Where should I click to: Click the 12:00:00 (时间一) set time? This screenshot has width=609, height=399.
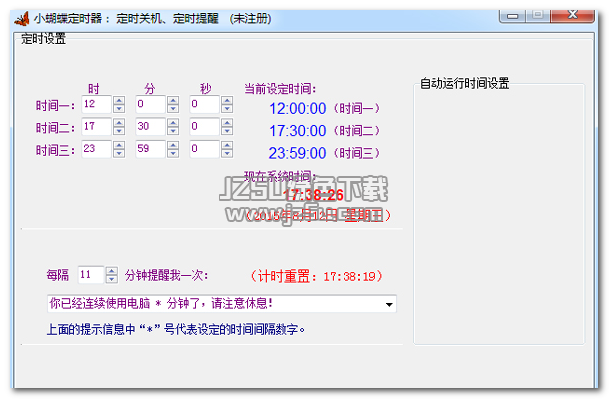pos(324,108)
